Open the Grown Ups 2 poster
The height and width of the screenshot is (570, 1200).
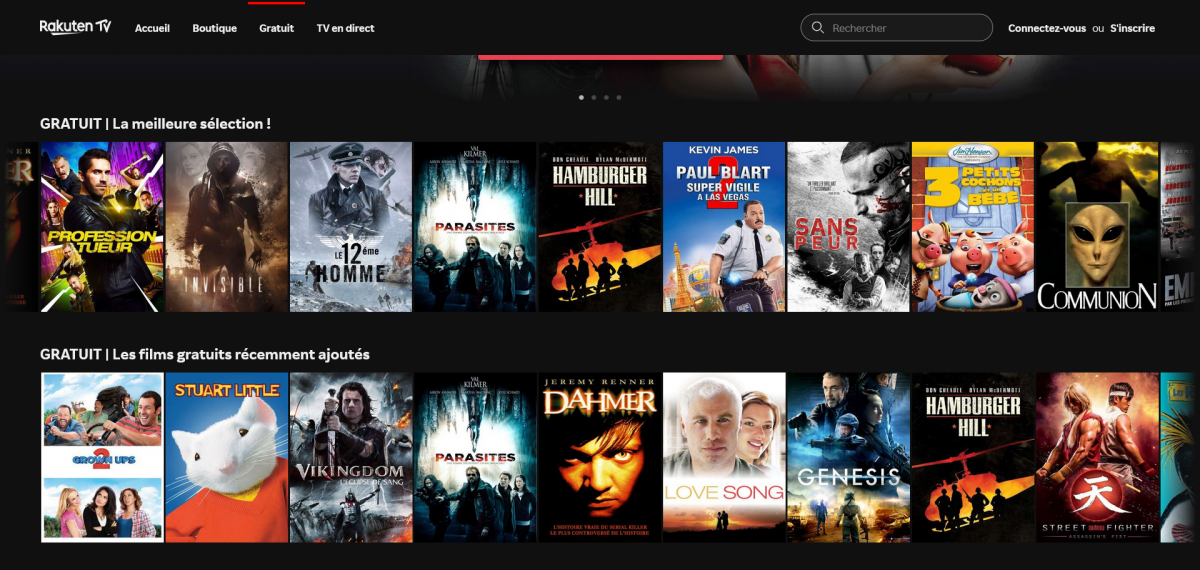point(101,458)
